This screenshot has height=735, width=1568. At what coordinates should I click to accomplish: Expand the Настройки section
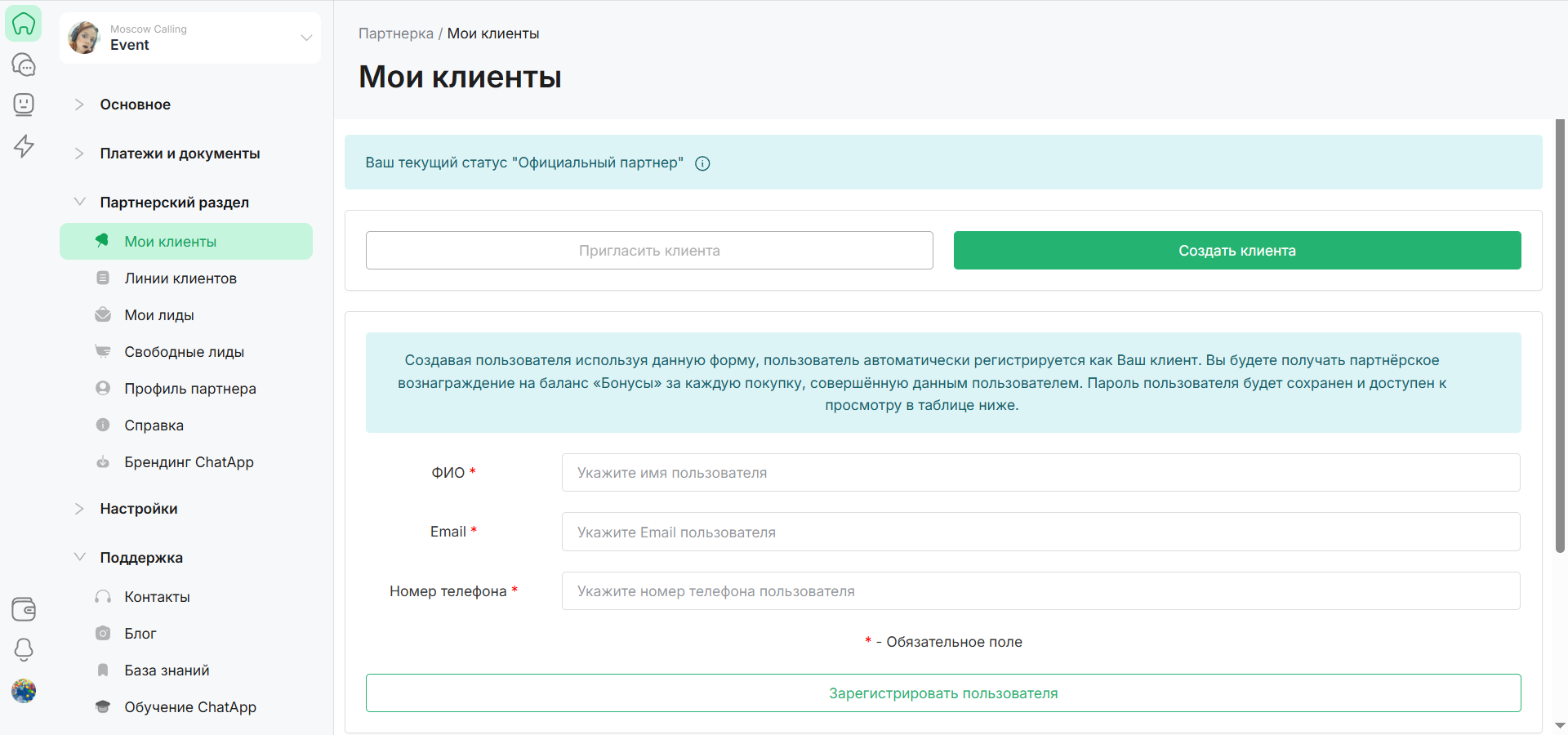[139, 509]
